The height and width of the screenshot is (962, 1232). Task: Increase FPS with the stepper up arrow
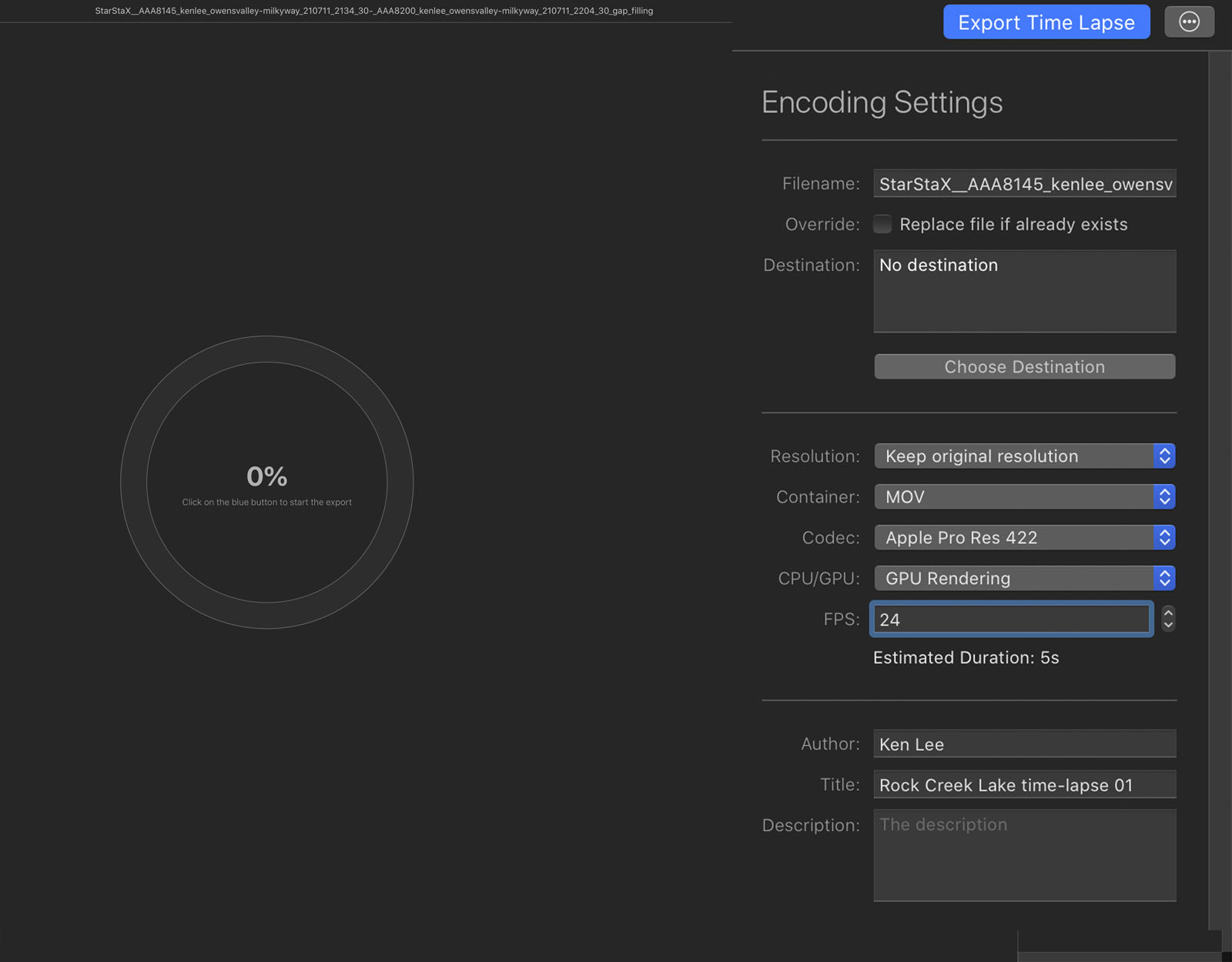pos(1168,613)
